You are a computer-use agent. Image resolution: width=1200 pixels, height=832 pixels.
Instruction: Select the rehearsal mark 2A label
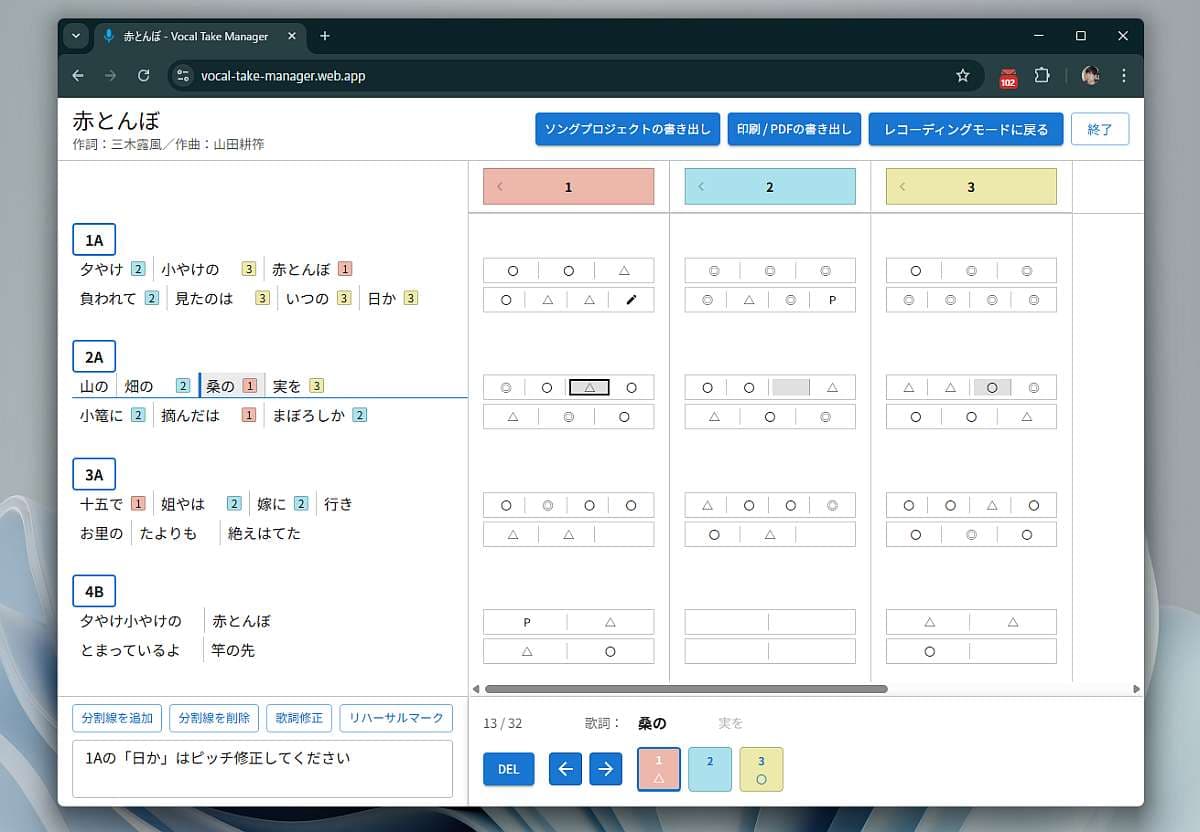[94, 357]
